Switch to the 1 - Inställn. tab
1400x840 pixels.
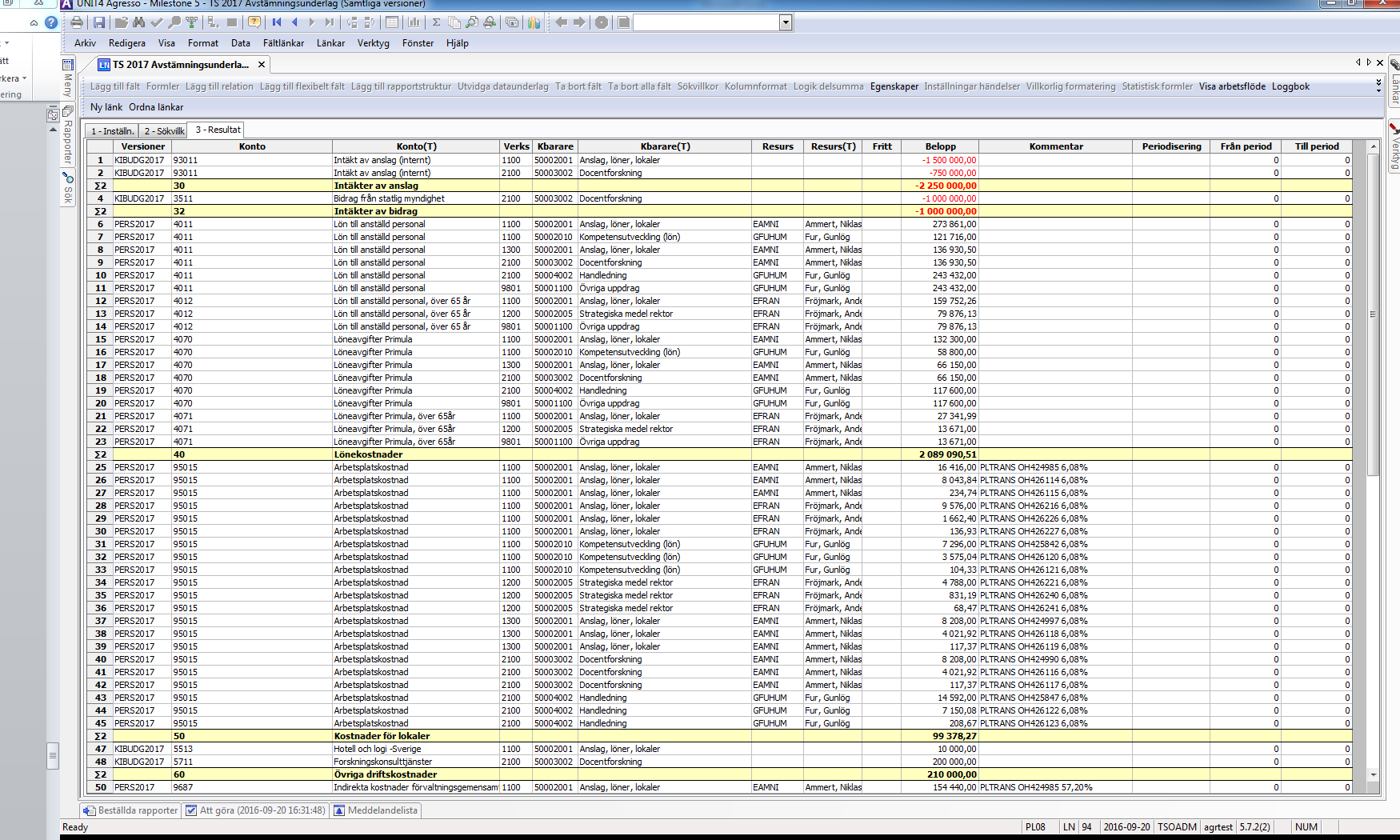click(112, 130)
